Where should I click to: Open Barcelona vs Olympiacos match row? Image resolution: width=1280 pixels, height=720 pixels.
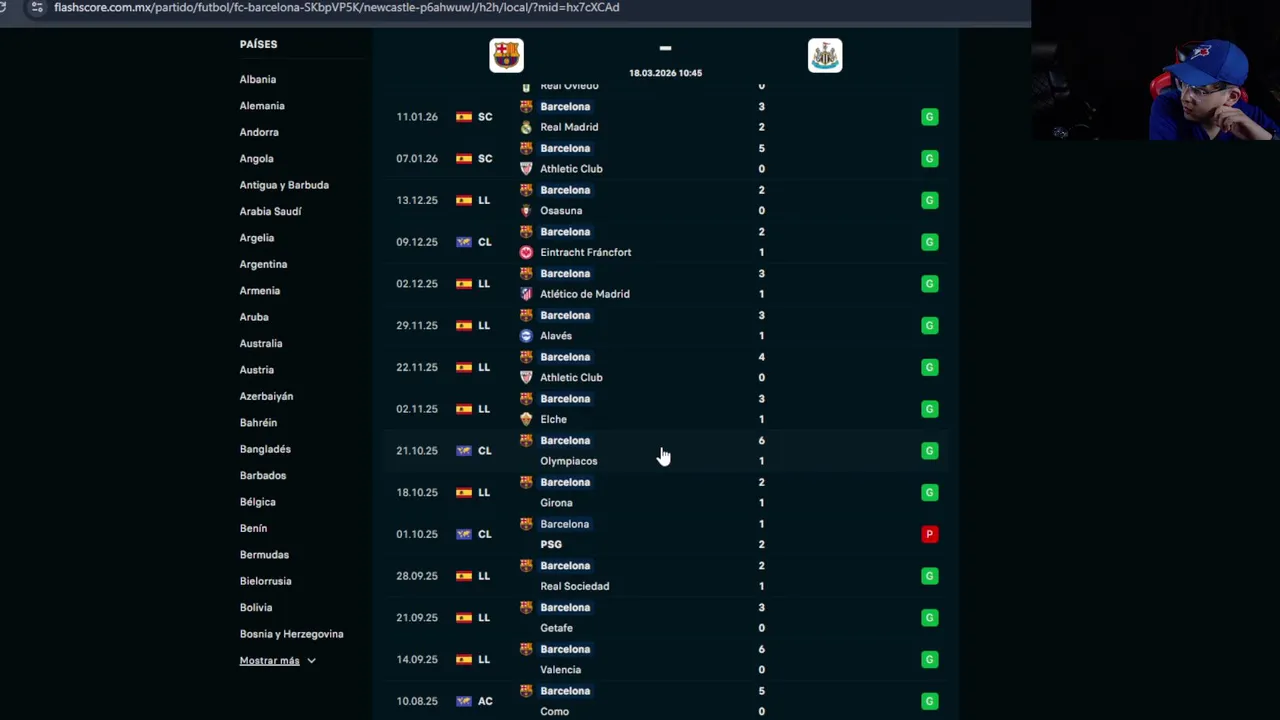click(x=666, y=451)
